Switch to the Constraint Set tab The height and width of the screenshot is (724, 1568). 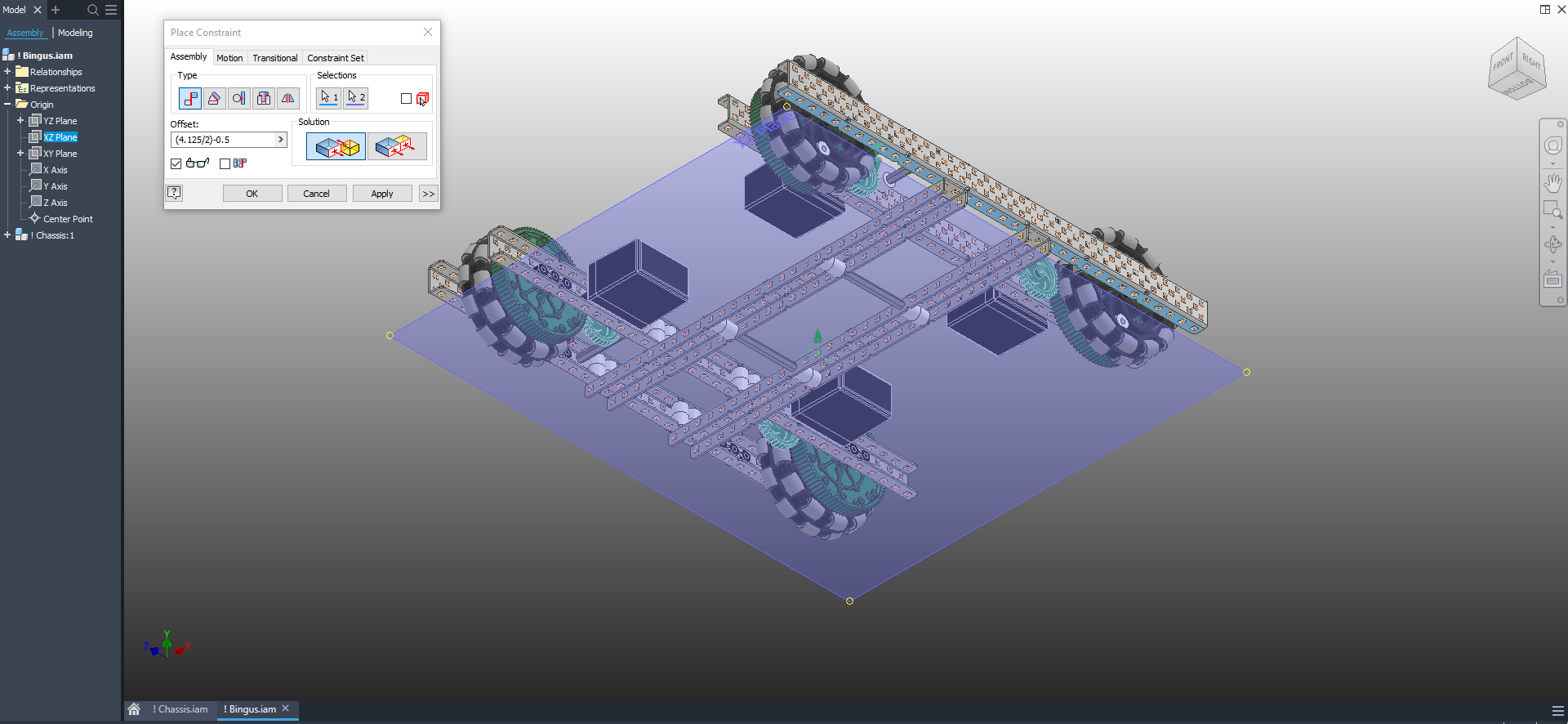pos(336,58)
